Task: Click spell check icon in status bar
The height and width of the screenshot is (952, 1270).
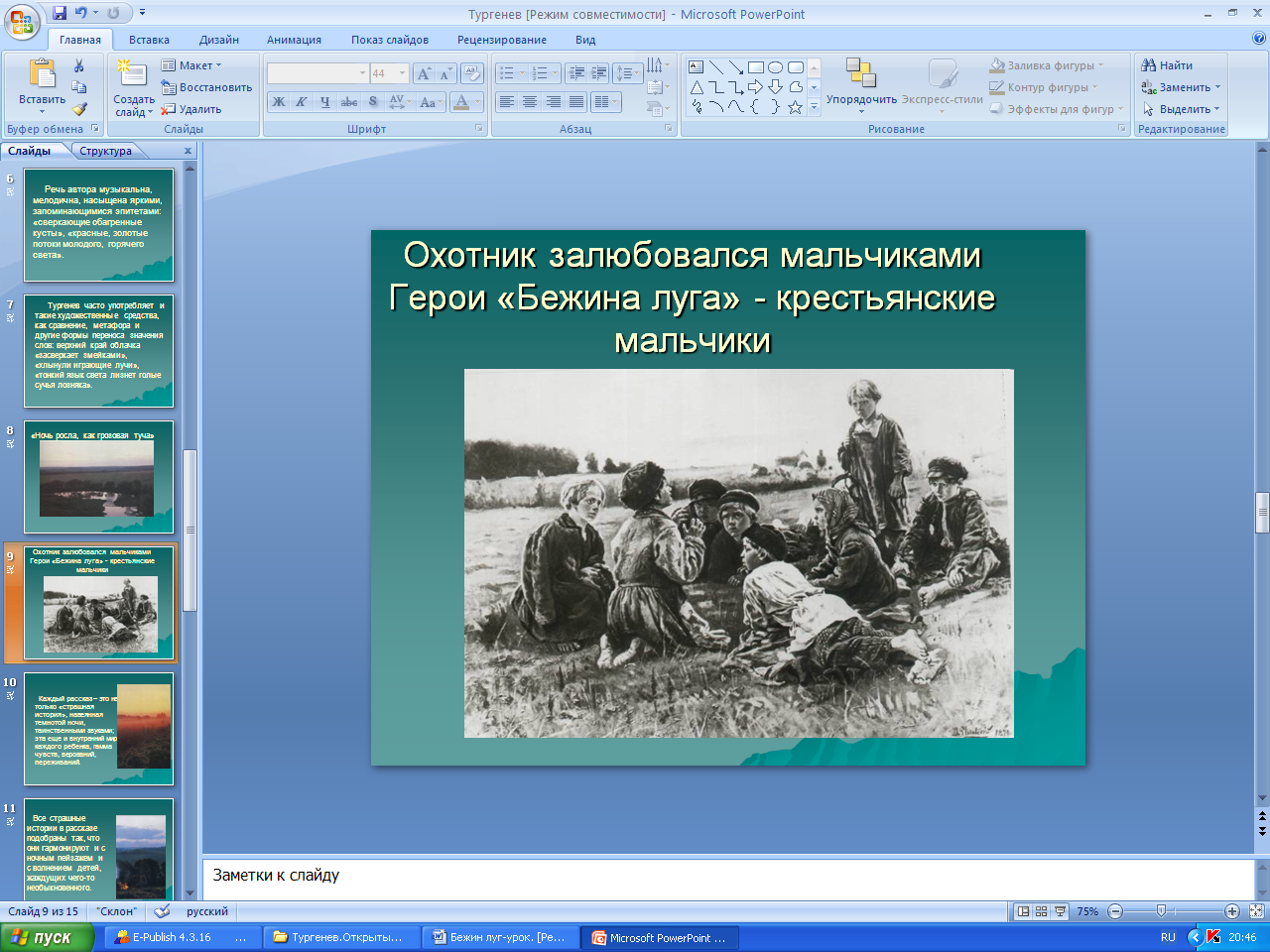Action: (x=163, y=911)
